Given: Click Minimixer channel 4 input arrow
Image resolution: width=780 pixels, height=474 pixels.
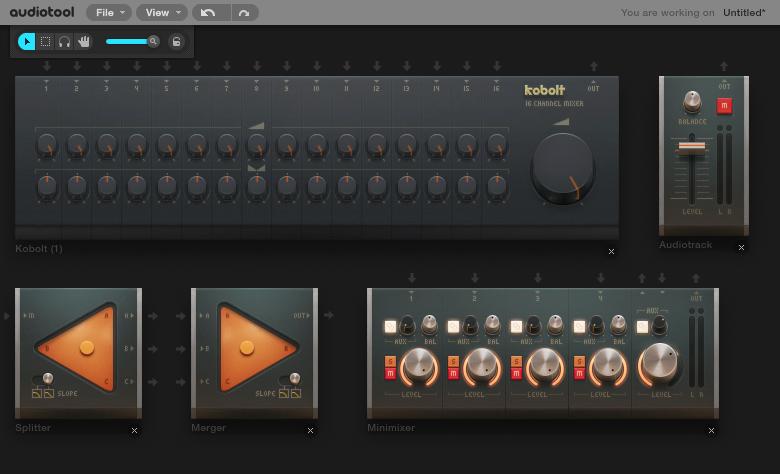Looking at the screenshot, I should pyautogui.click(x=601, y=278).
